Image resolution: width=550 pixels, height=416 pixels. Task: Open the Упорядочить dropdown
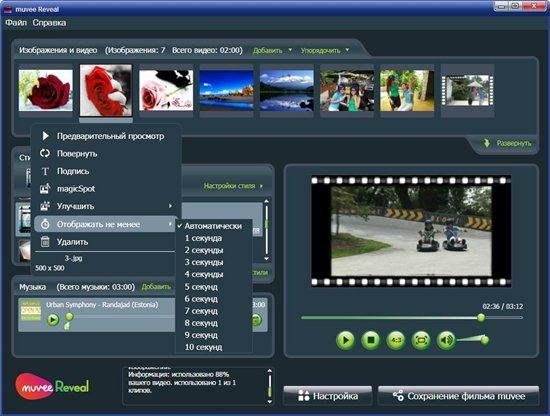point(325,51)
